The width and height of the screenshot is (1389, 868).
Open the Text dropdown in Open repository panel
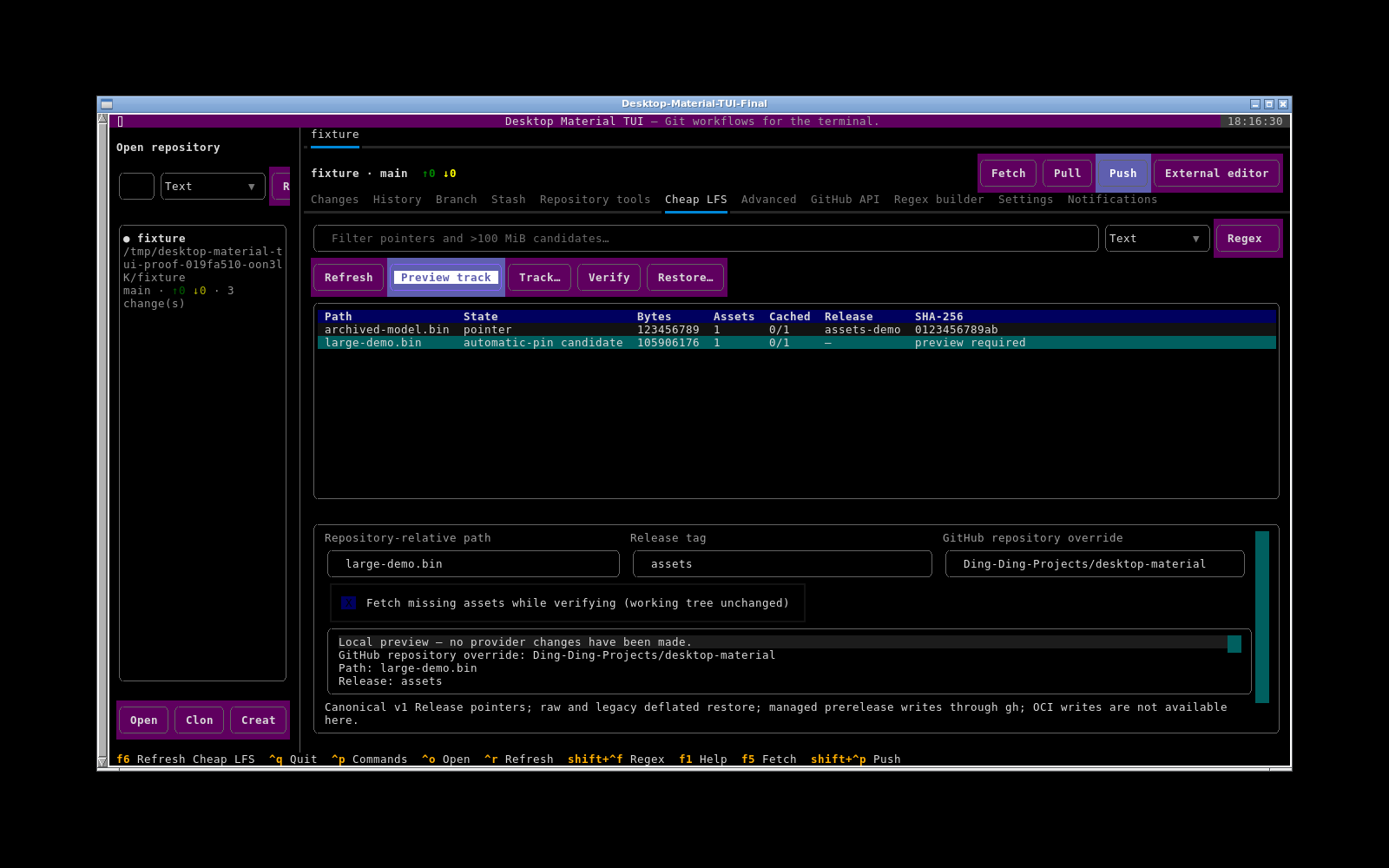(x=213, y=187)
